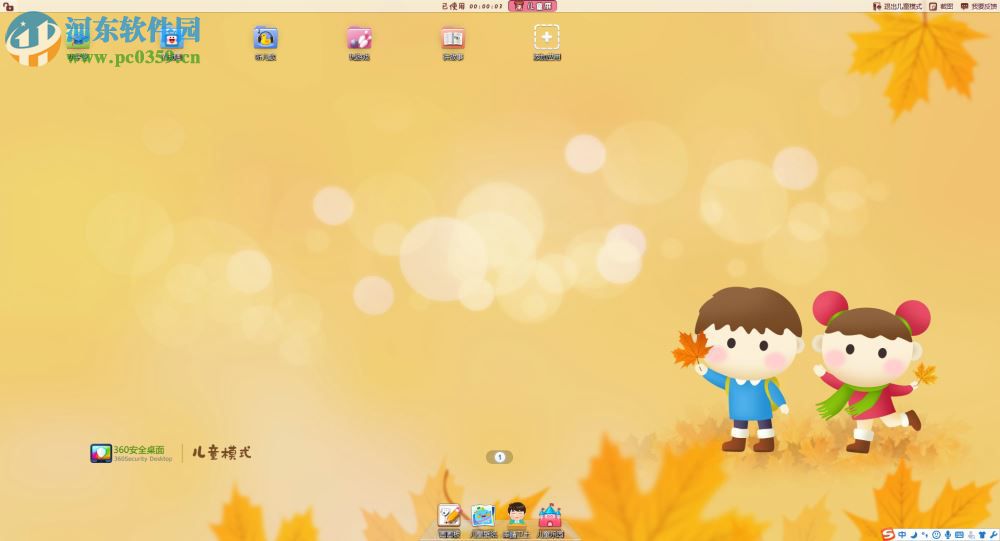Open the 听儿歌 duck headphones icon
1000x541 pixels.
pyautogui.click(x=265, y=38)
